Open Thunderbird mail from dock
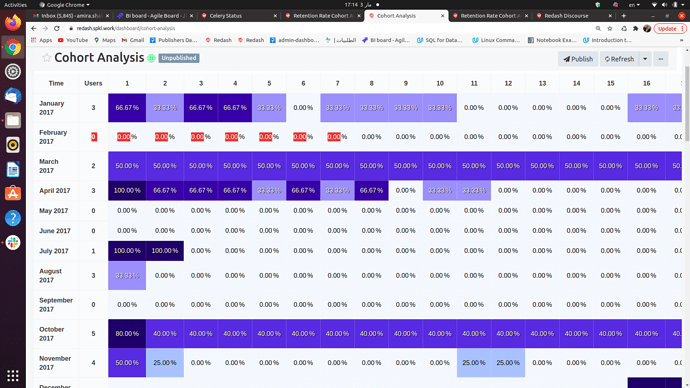 [13, 96]
